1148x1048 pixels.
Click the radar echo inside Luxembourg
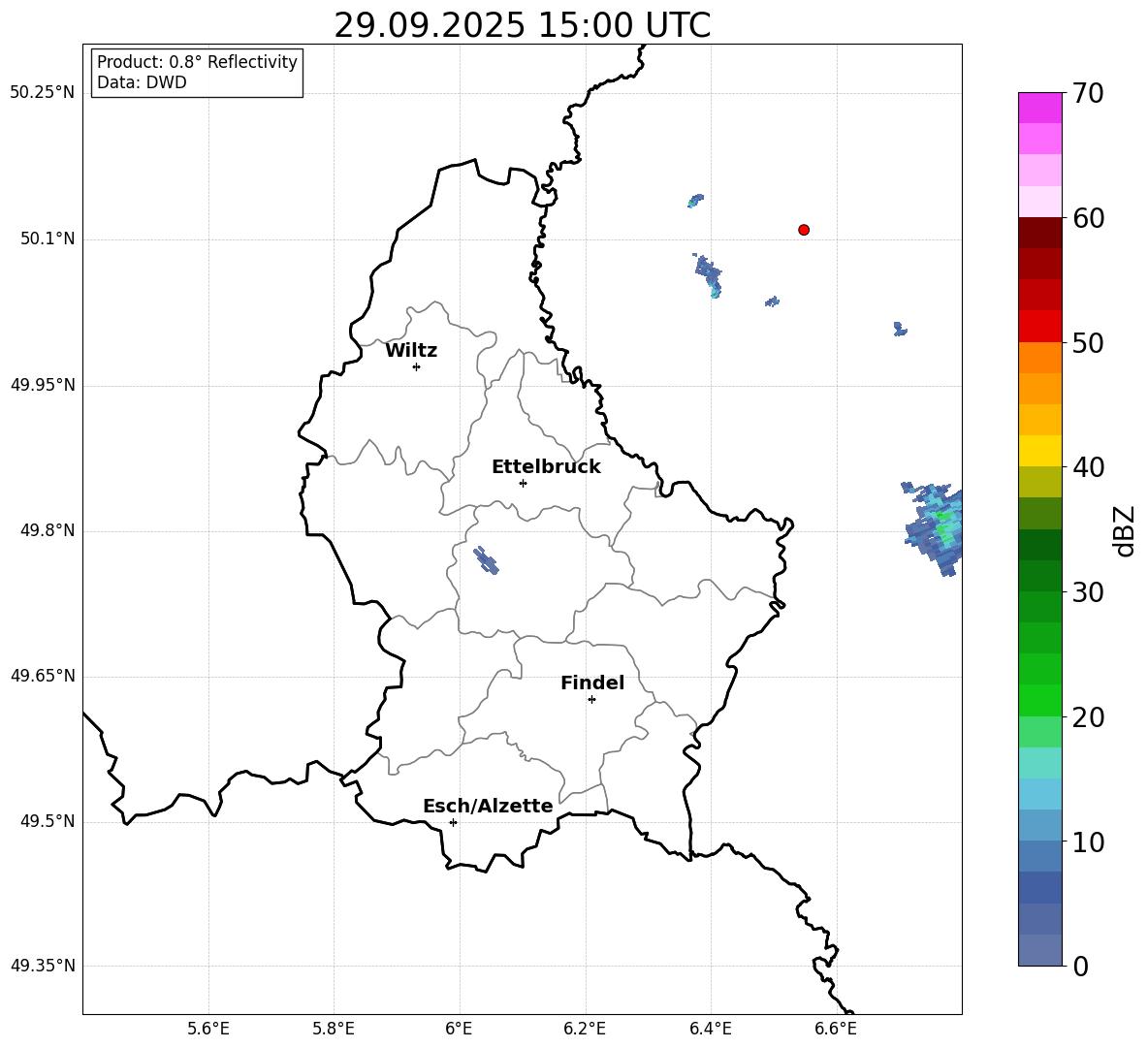486,559
